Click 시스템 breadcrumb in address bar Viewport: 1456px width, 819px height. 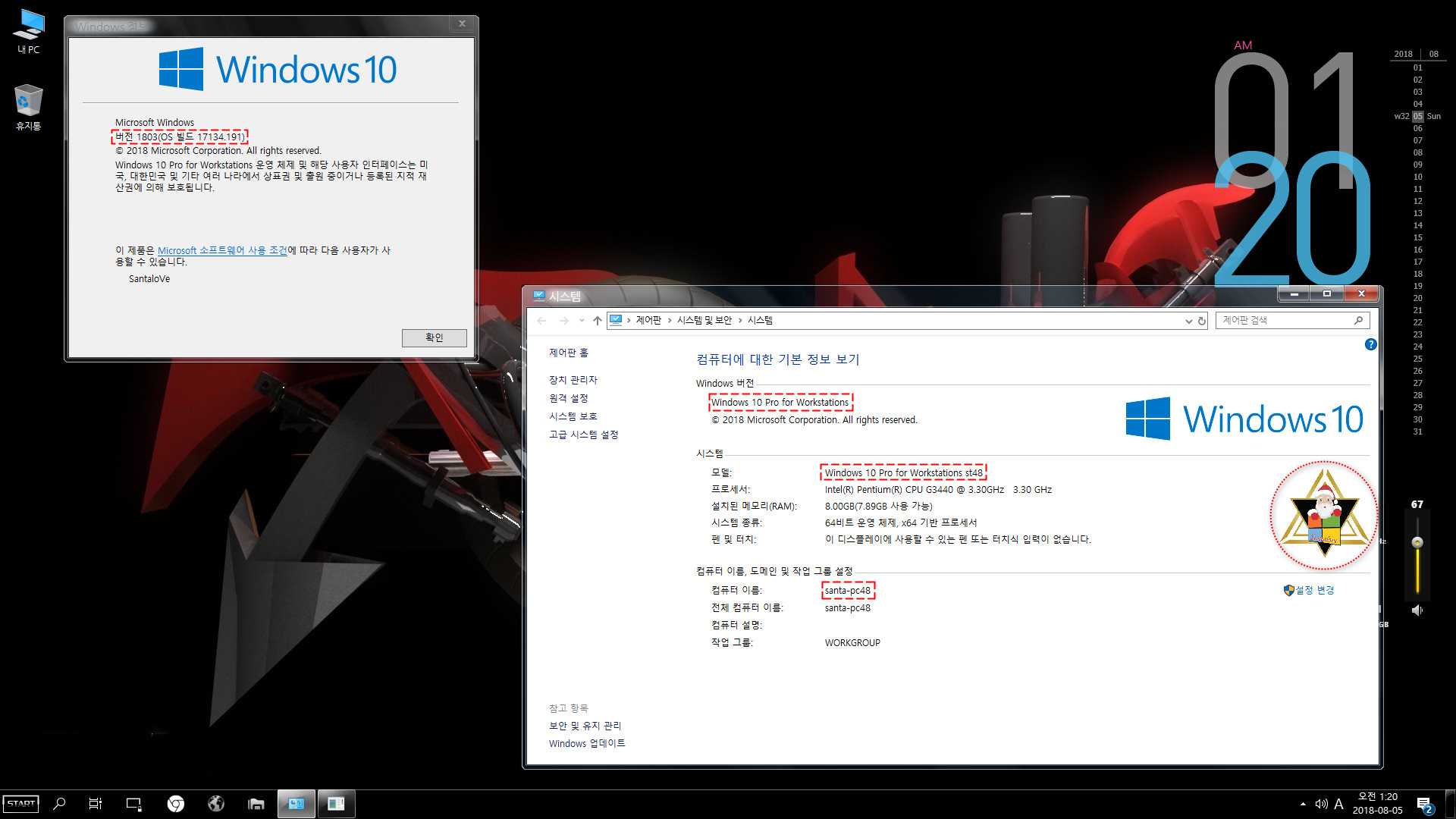[x=760, y=321]
